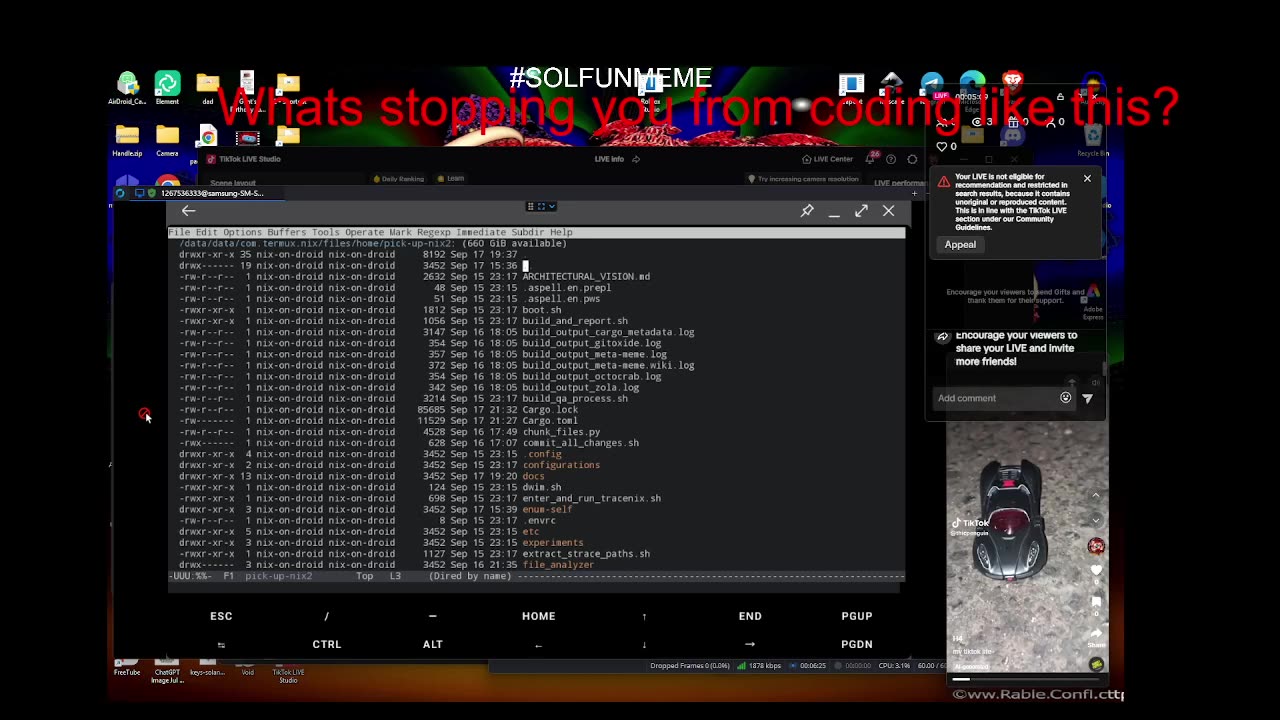Open the Regexp menu in Emacs
Screen dimensions: 1280x720
click(x=434, y=232)
